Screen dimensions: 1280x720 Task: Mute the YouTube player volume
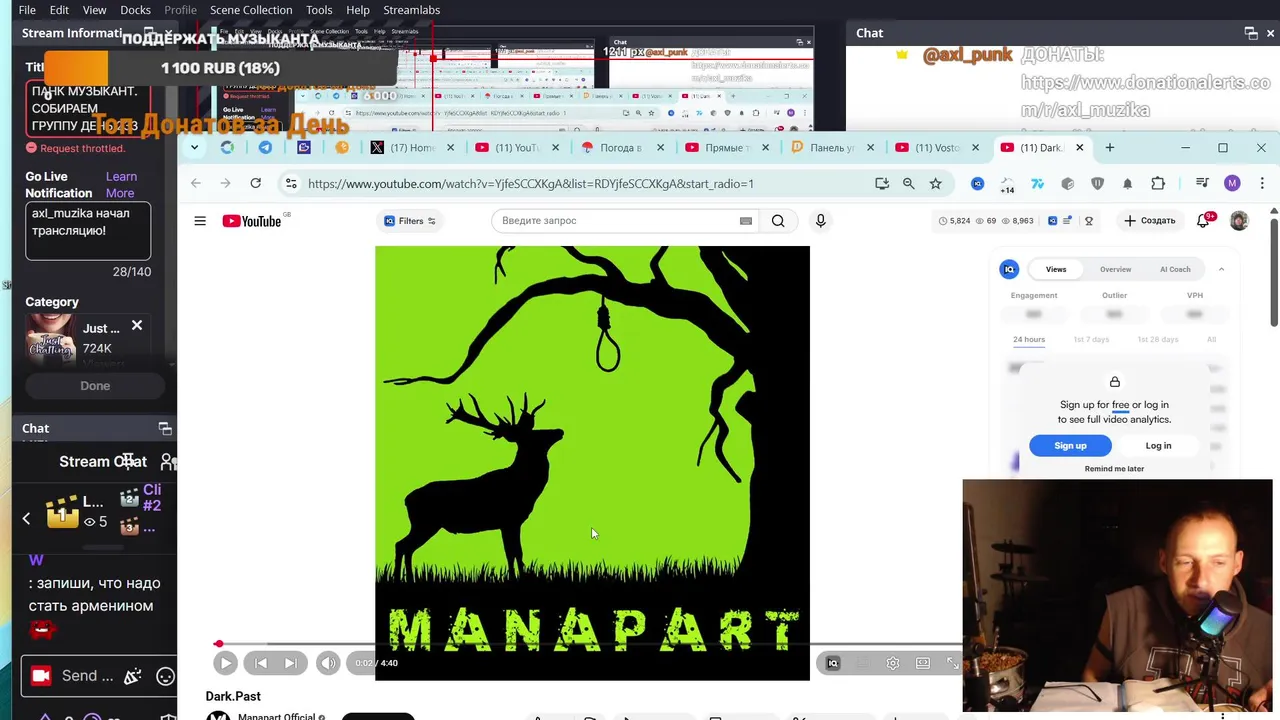coord(328,663)
